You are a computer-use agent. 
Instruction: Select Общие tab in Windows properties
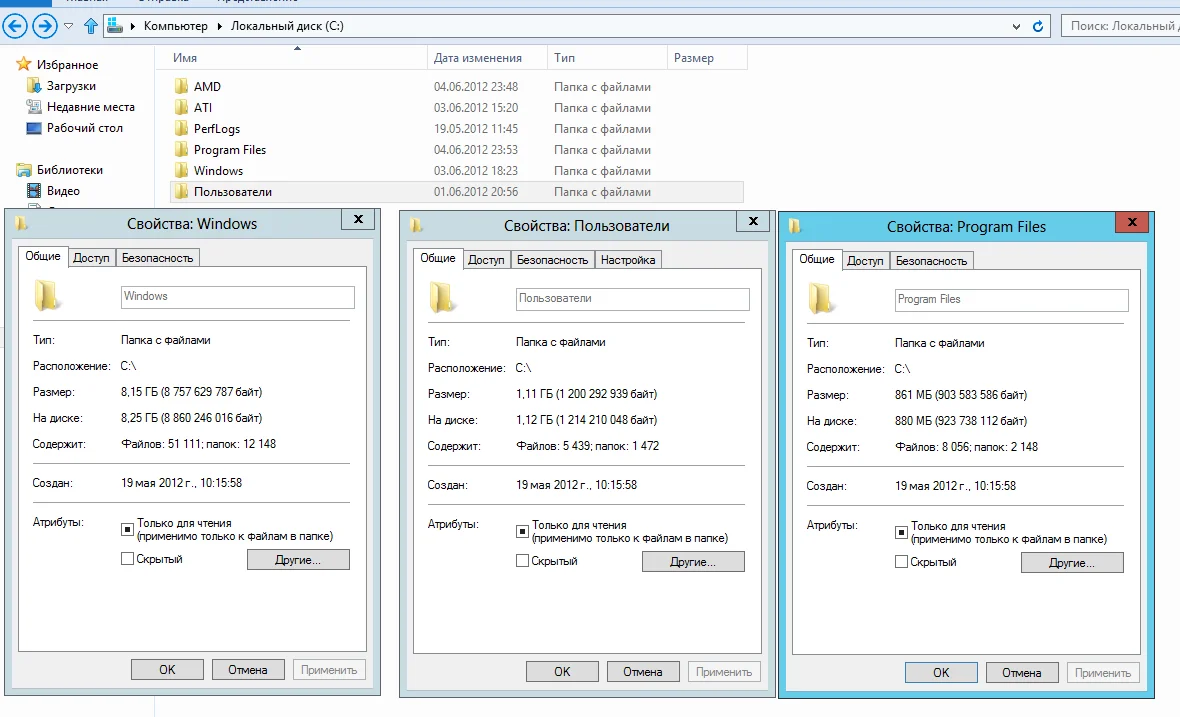click(x=43, y=256)
